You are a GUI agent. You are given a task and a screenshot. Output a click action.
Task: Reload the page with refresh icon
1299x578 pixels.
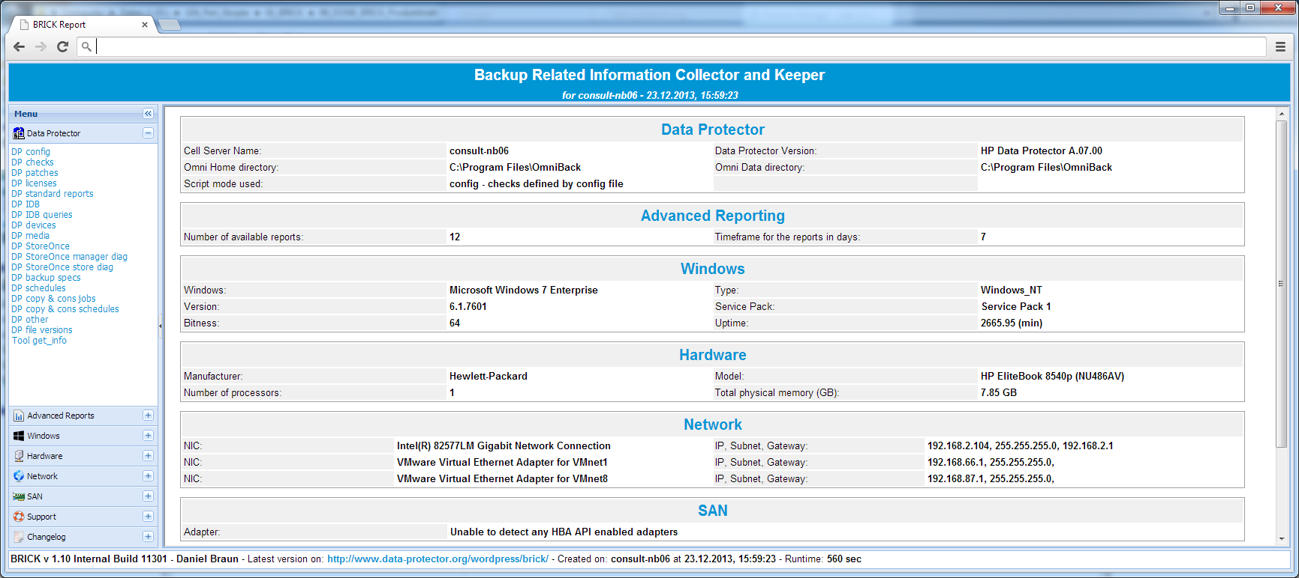click(x=62, y=47)
